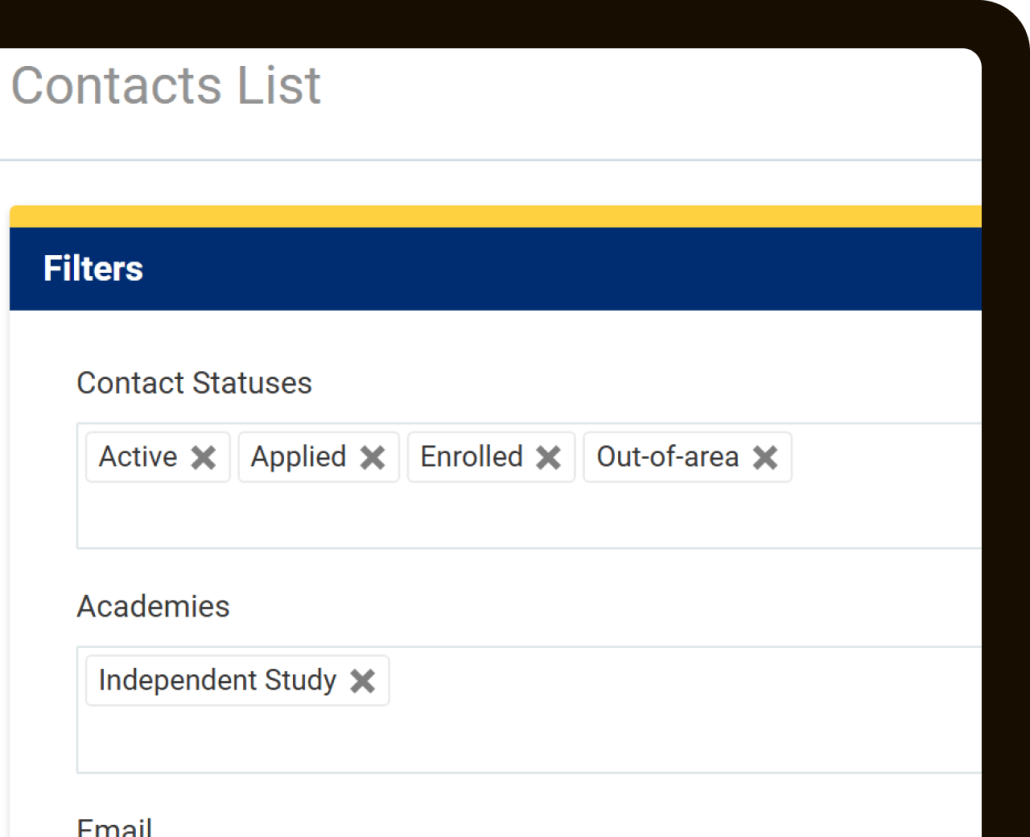Click the Academies section label

click(x=154, y=606)
